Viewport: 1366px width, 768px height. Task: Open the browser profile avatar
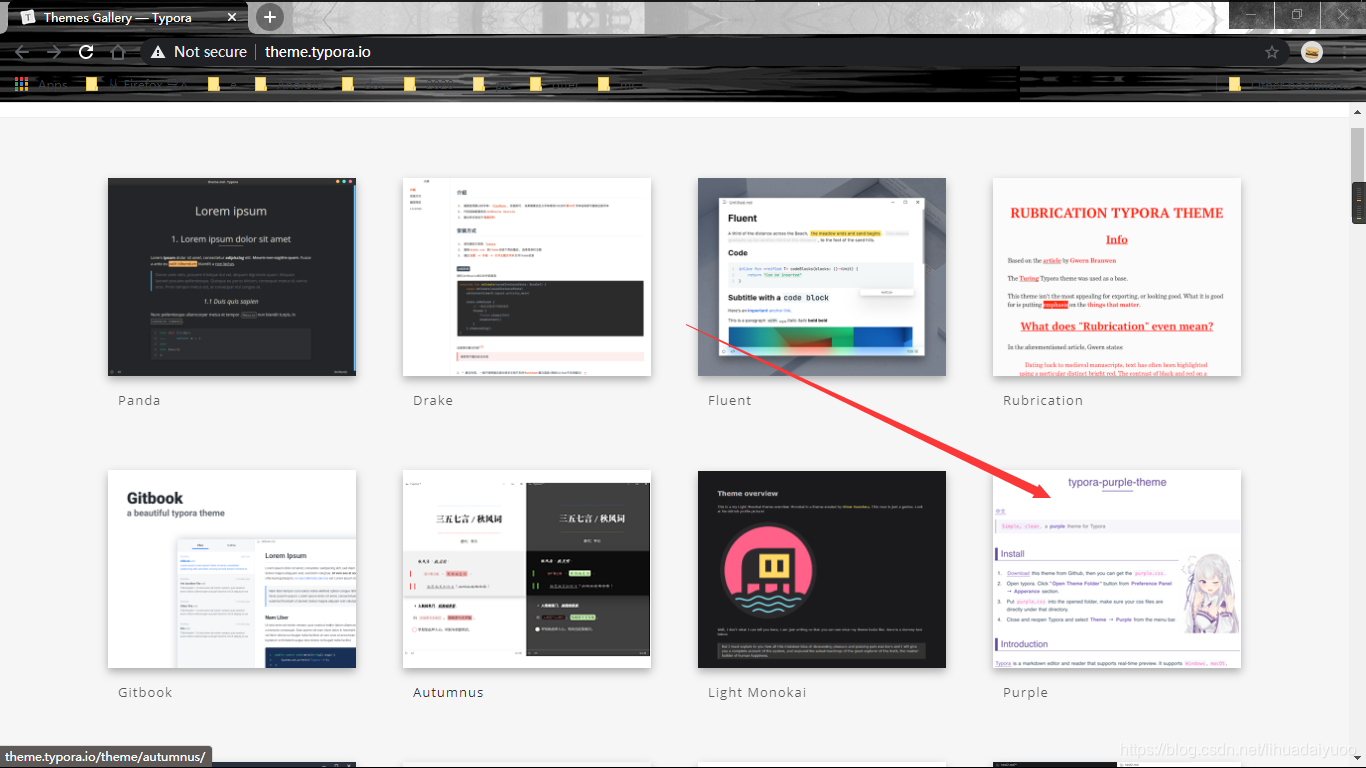(x=1312, y=52)
